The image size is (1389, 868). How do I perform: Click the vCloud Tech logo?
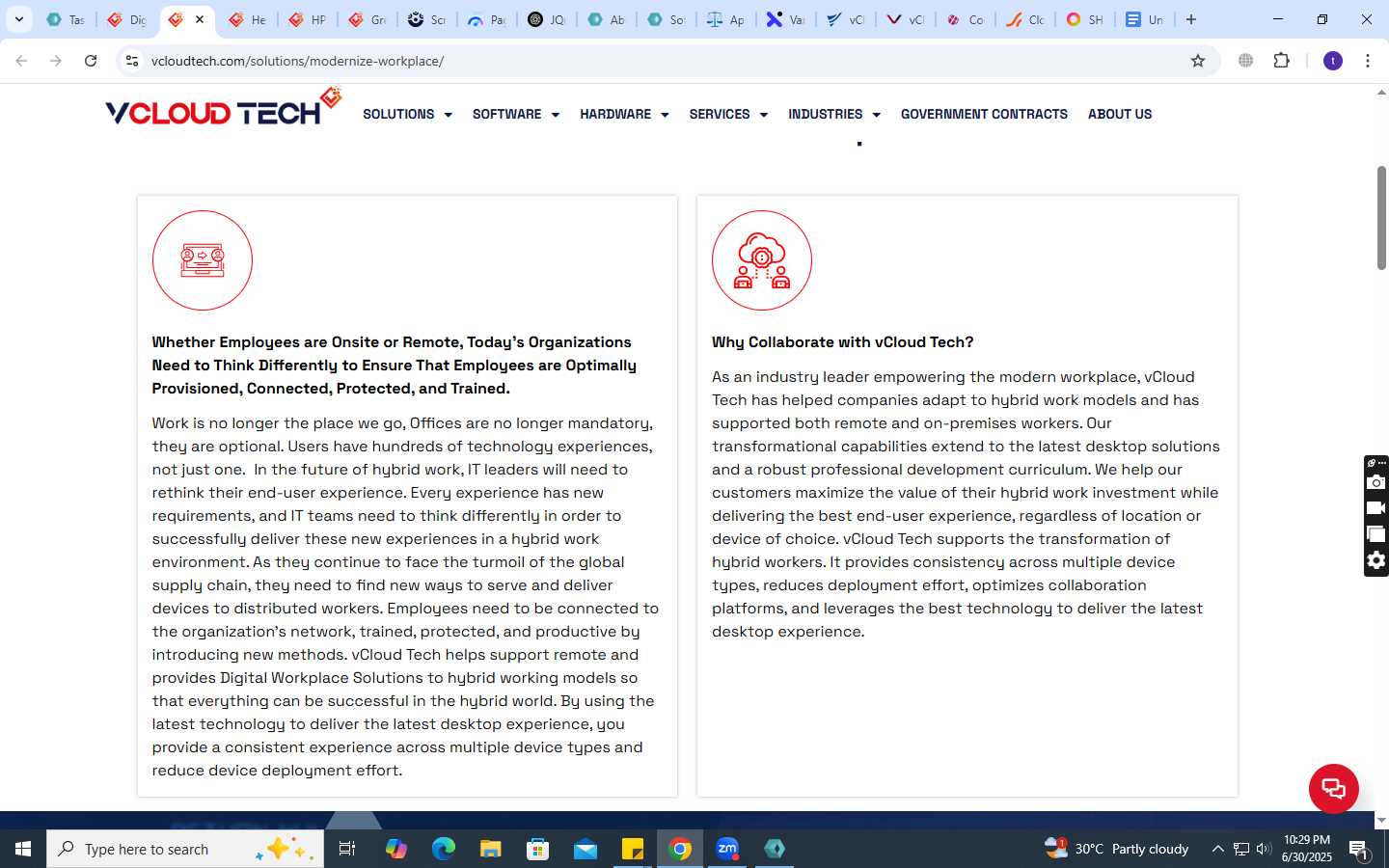224,108
